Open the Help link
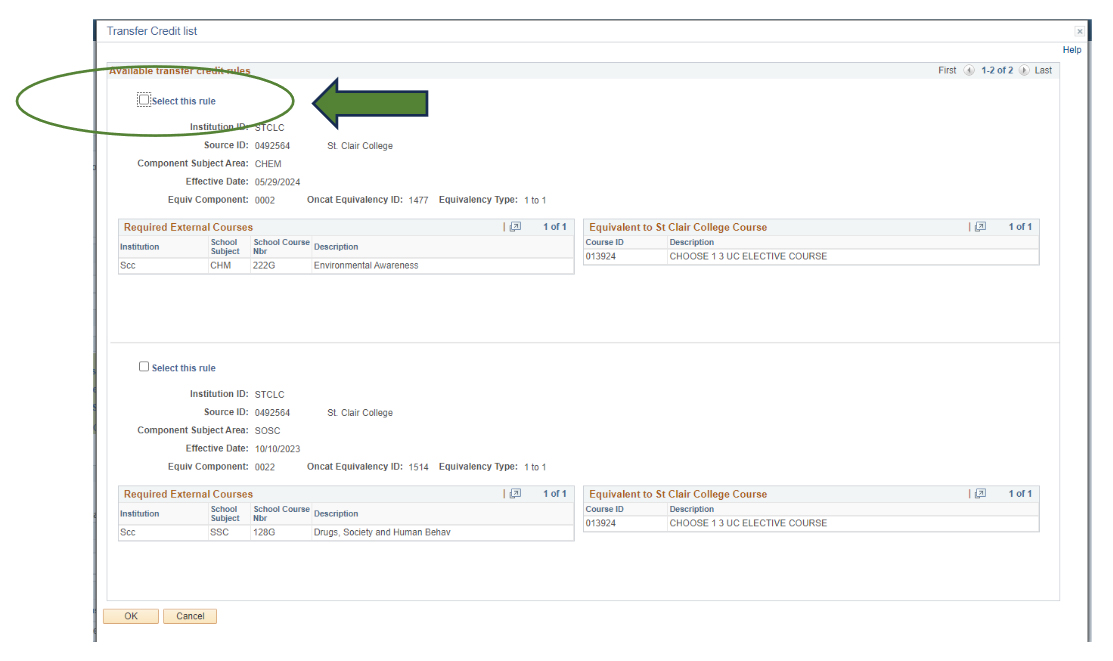The image size is (1113, 661). click(x=1071, y=50)
